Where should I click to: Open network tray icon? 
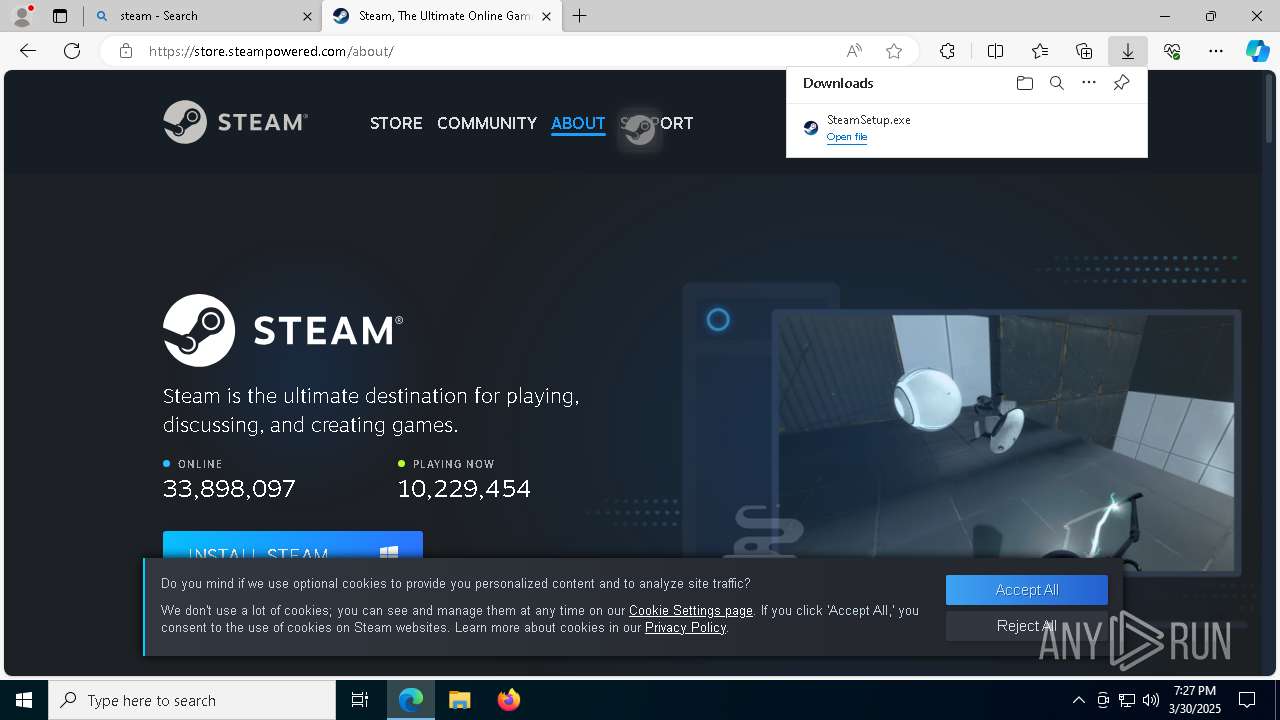click(1127, 700)
